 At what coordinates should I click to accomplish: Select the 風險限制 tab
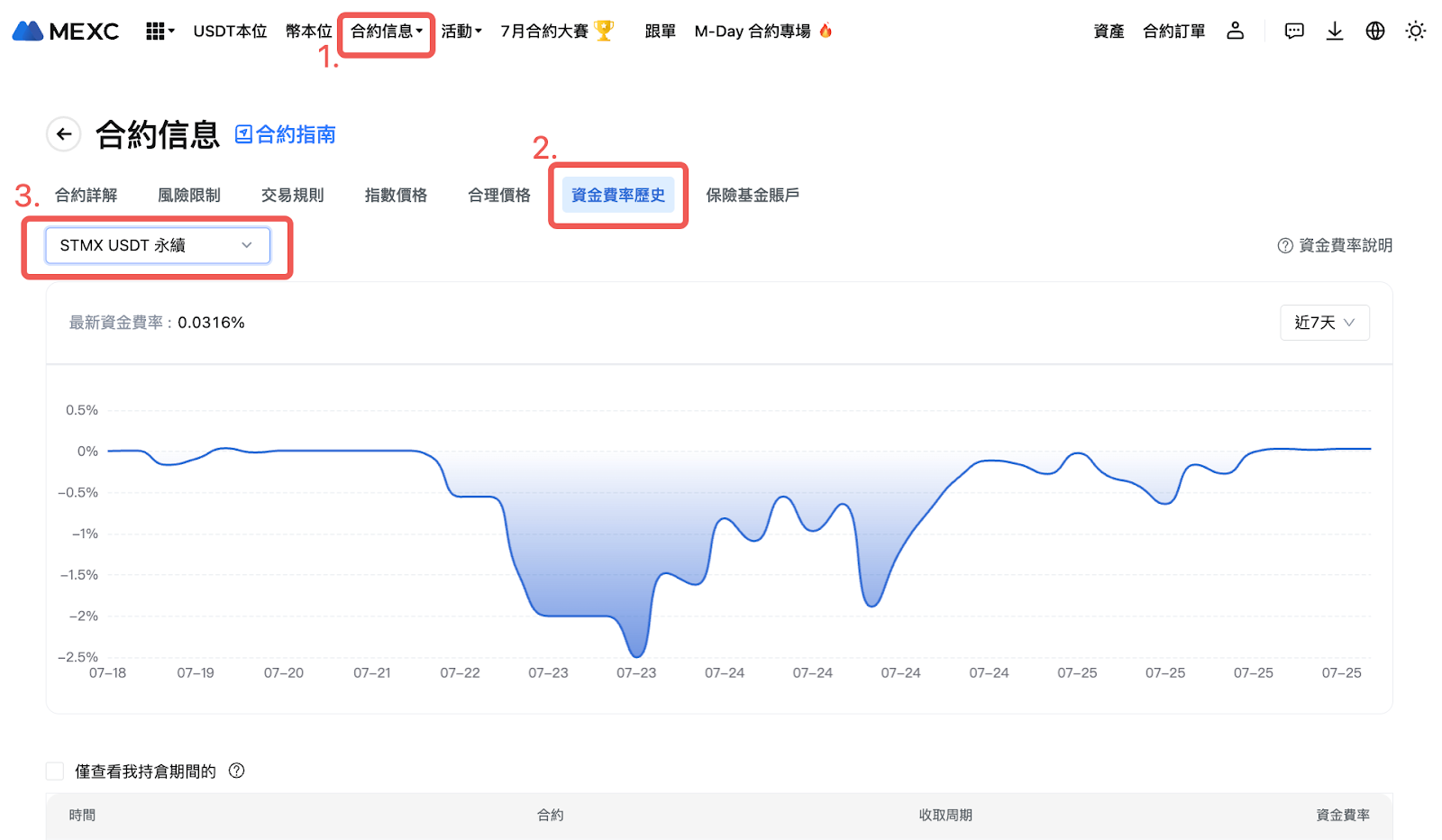189,195
